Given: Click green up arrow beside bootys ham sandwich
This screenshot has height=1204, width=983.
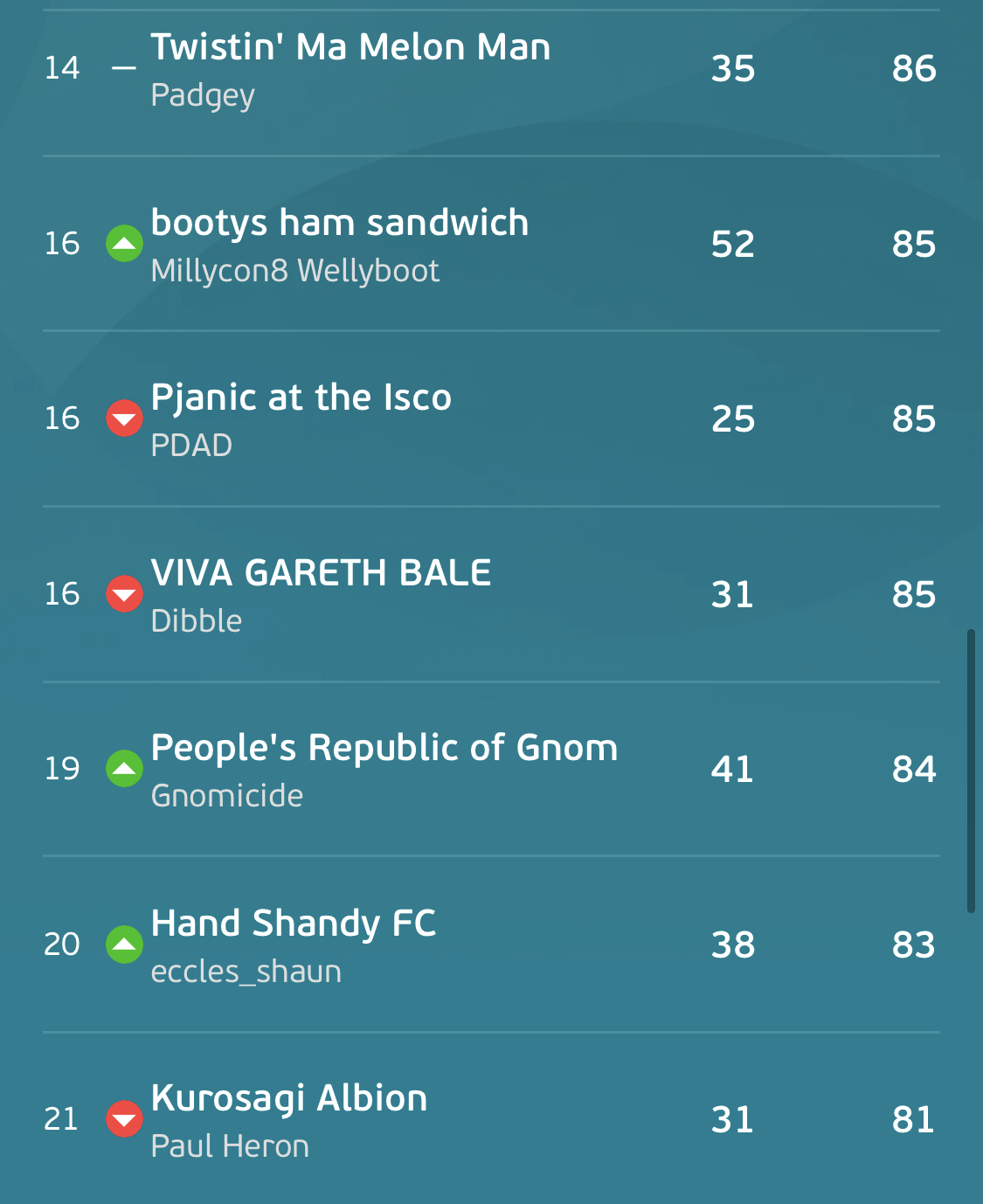Looking at the screenshot, I should point(124,244).
